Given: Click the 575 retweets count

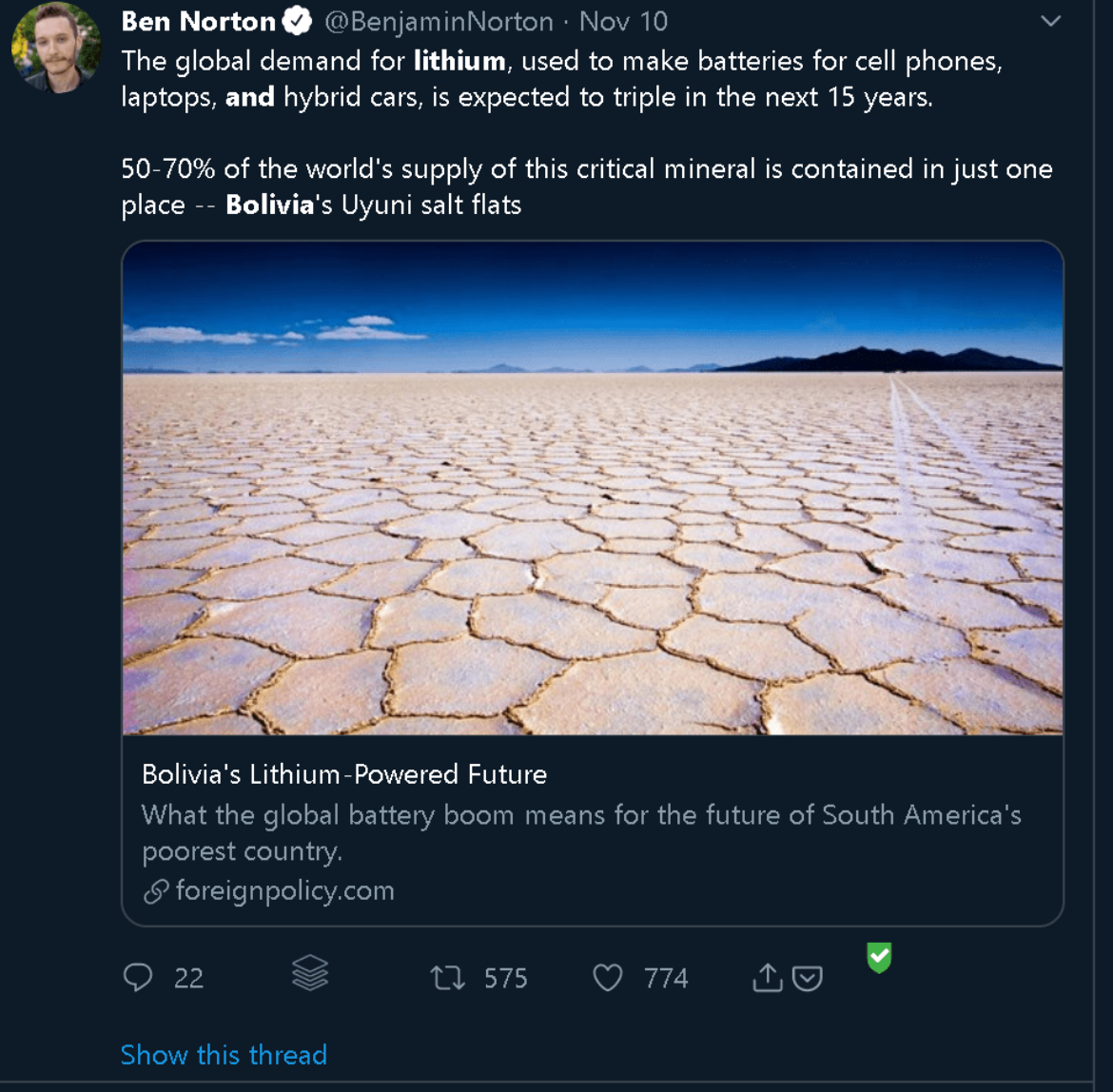Looking at the screenshot, I should [x=505, y=978].
